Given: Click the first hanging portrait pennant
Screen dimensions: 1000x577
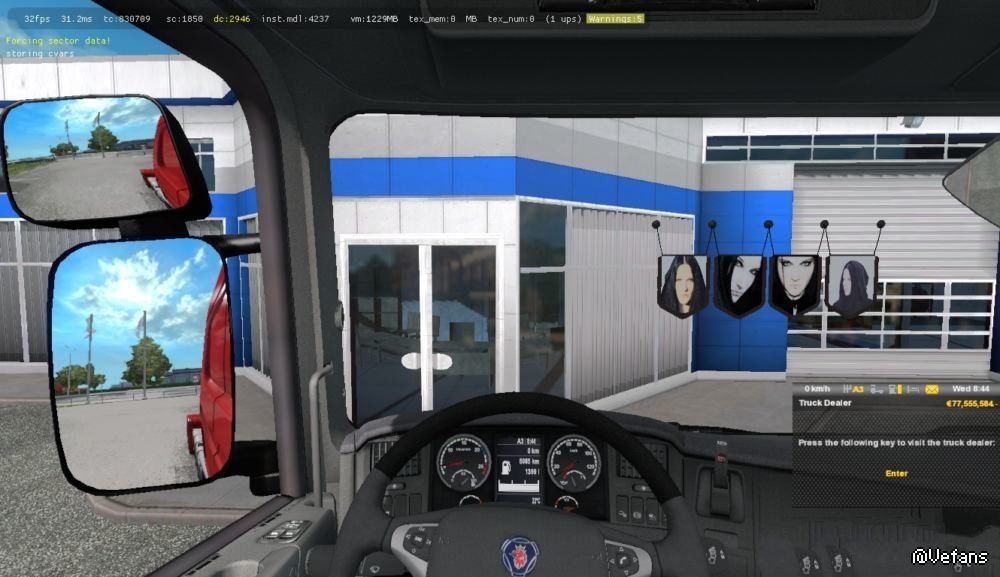Looking at the screenshot, I should click(x=682, y=283).
